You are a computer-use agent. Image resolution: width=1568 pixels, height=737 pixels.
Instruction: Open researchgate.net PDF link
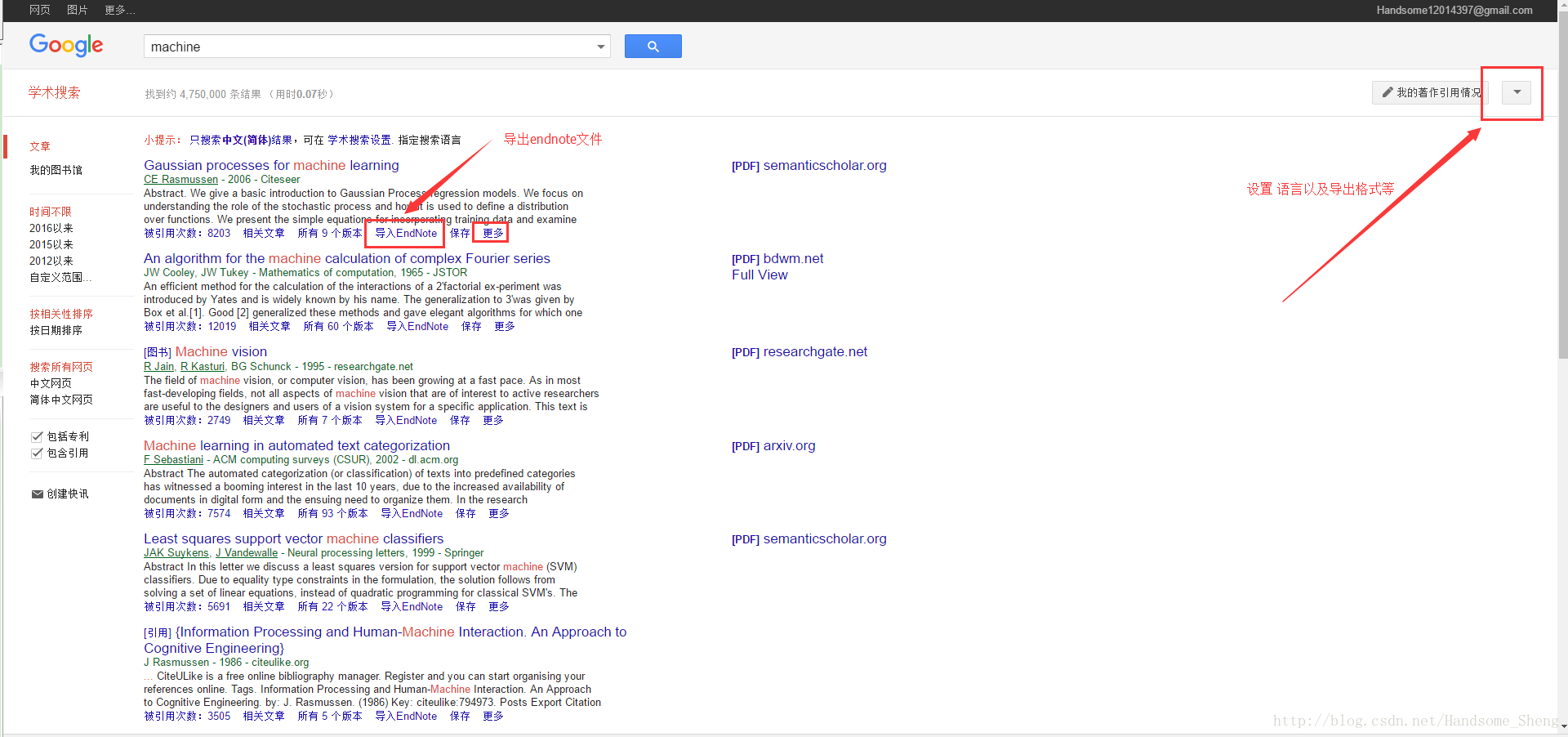(800, 351)
